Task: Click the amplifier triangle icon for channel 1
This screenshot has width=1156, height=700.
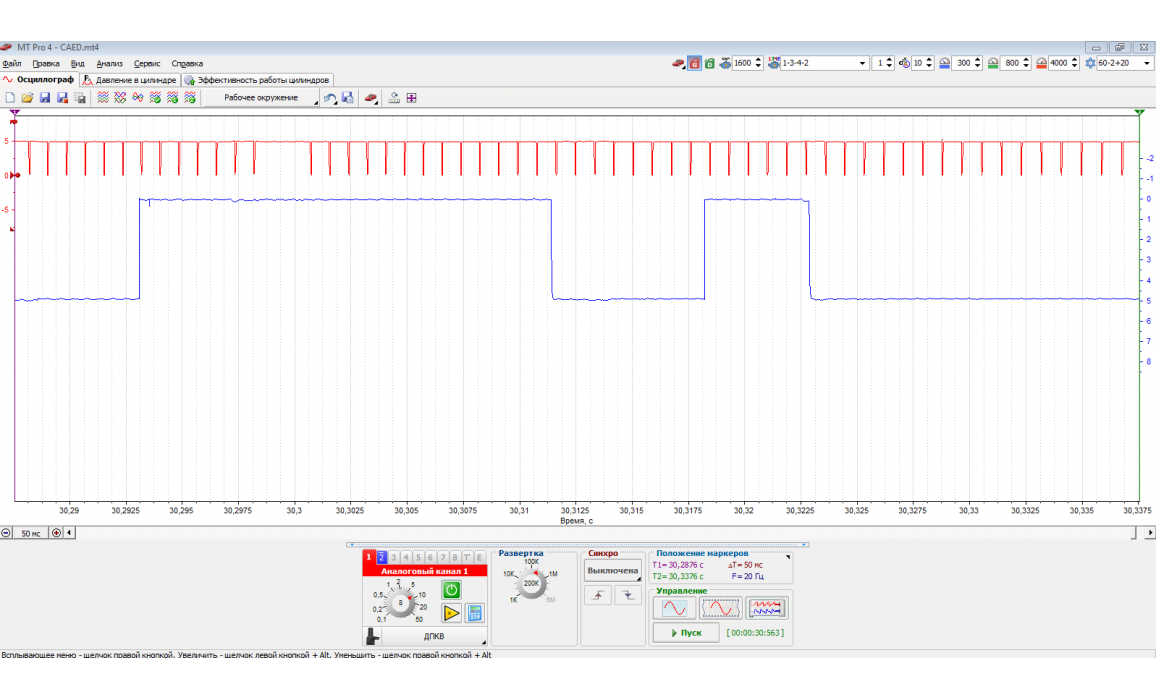Action: click(451, 613)
